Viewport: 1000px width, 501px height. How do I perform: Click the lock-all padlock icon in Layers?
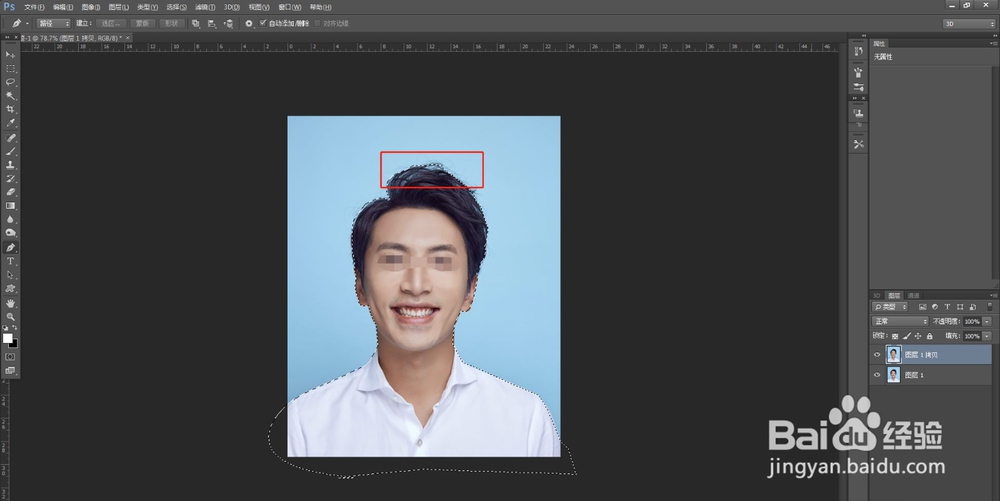930,336
